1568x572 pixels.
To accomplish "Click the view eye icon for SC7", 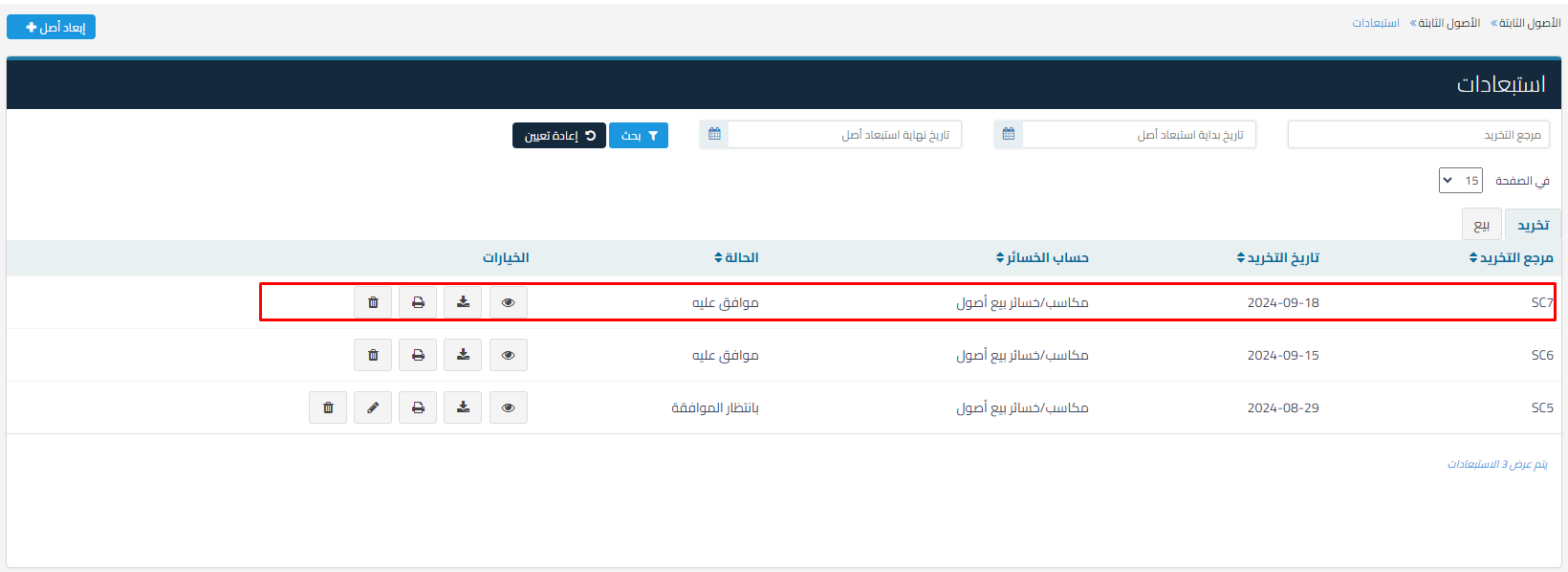I will click(x=508, y=302).
